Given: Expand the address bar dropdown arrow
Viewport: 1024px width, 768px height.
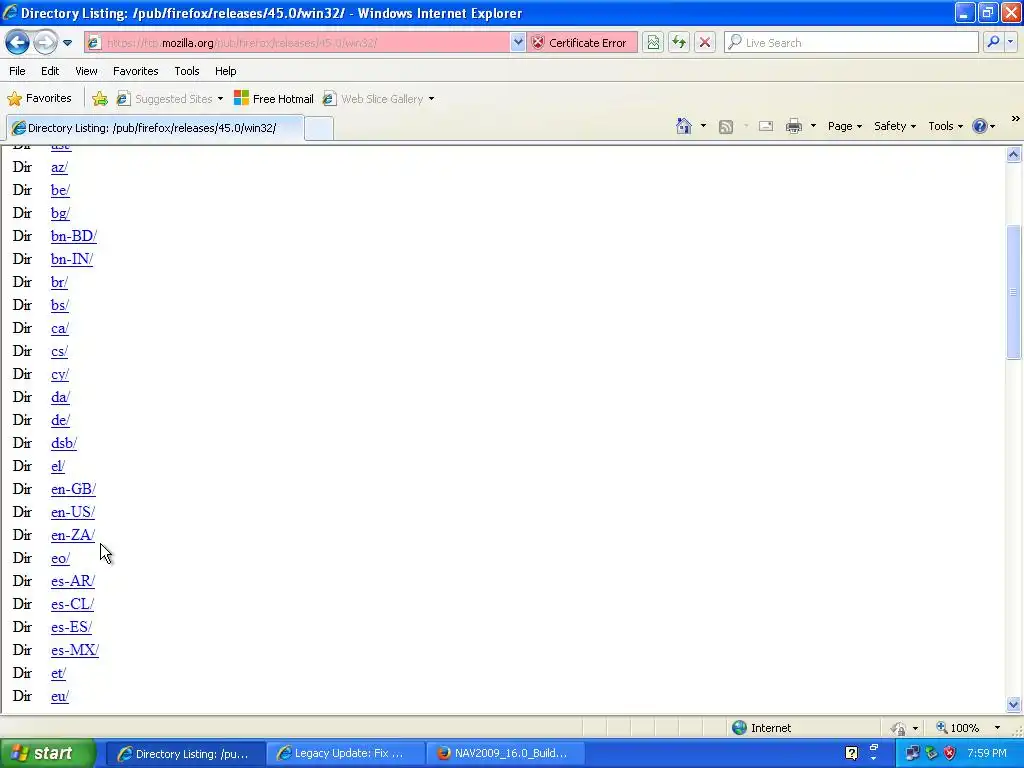Looking at the screenshot, I should pyautogui.click(x=518, y=42).
